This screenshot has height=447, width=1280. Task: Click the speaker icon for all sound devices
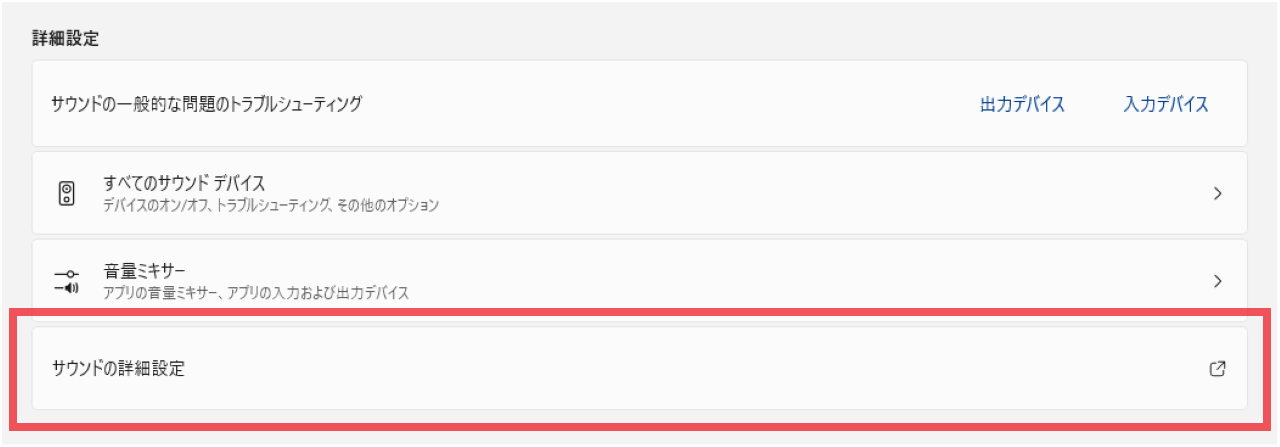67,193
